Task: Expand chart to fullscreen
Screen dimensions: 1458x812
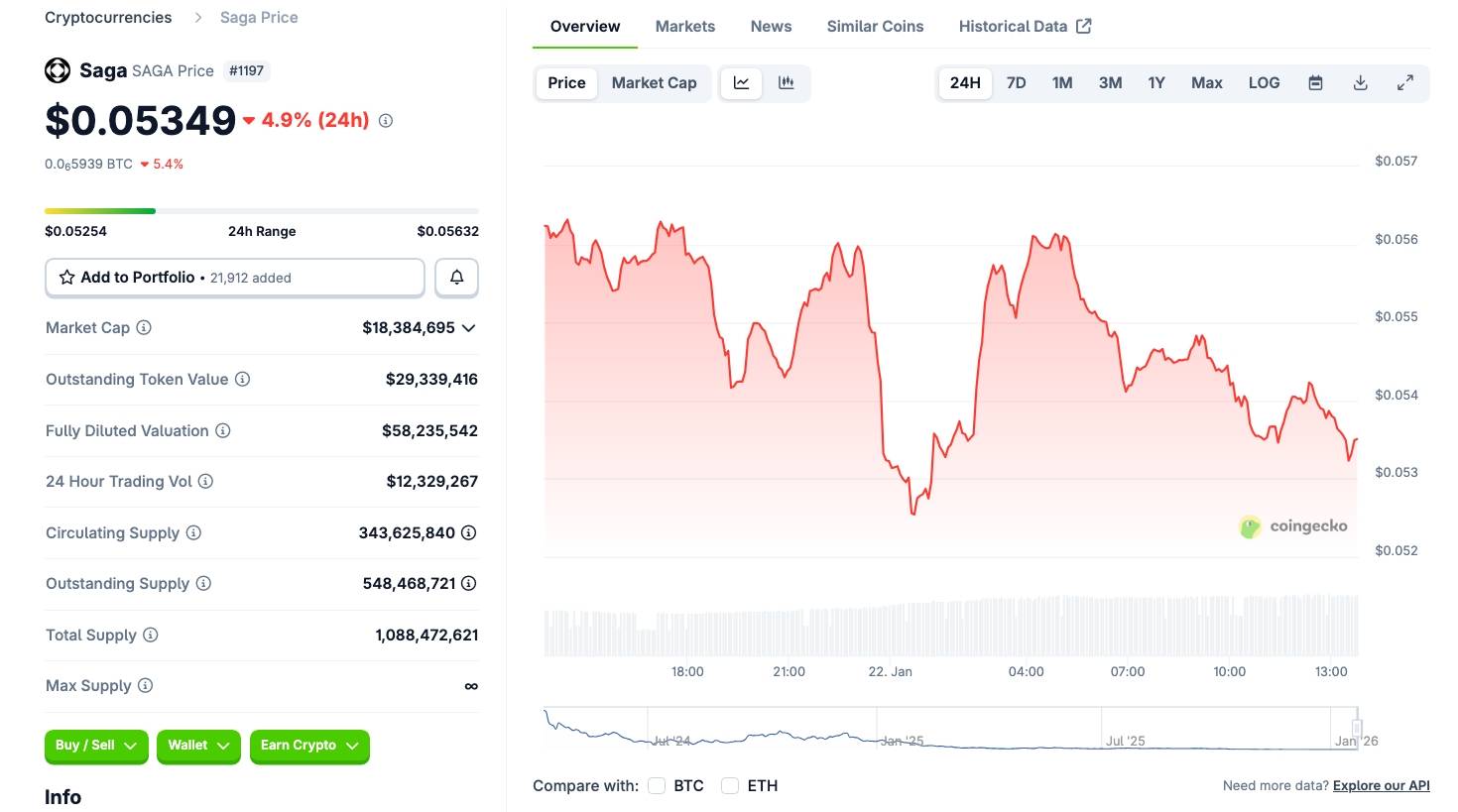Action: [1404, 82]
